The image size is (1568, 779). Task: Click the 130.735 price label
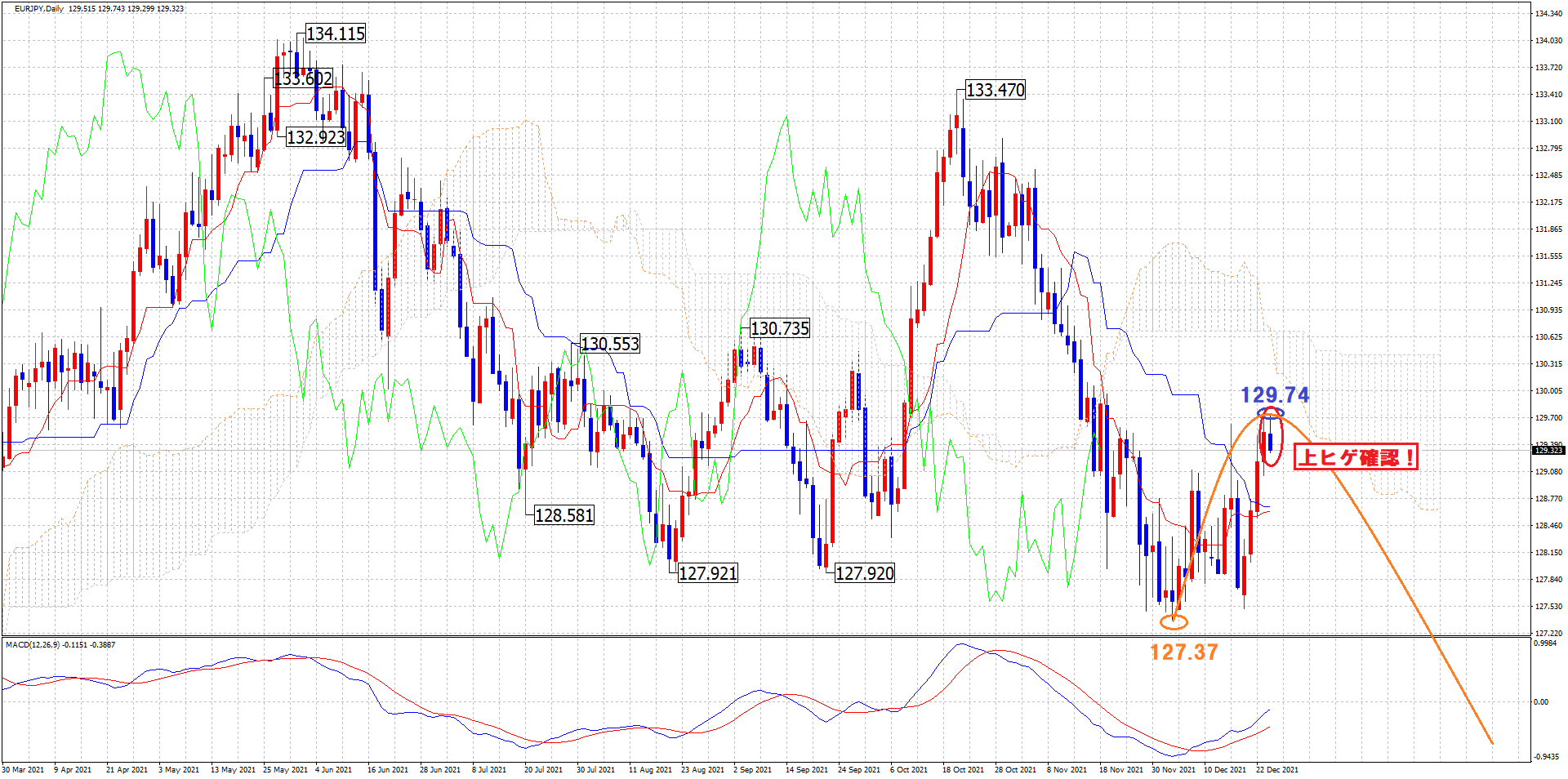tap(779, 328)
